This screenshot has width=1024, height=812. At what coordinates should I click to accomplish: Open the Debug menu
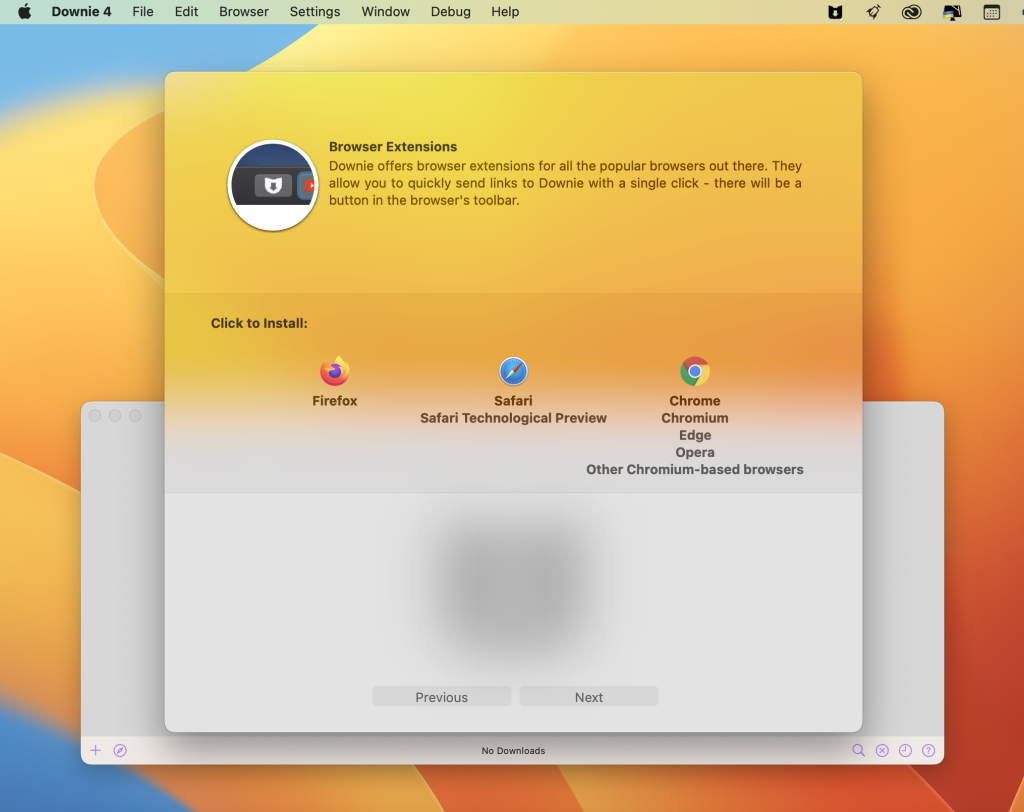[x=451, y=12]
